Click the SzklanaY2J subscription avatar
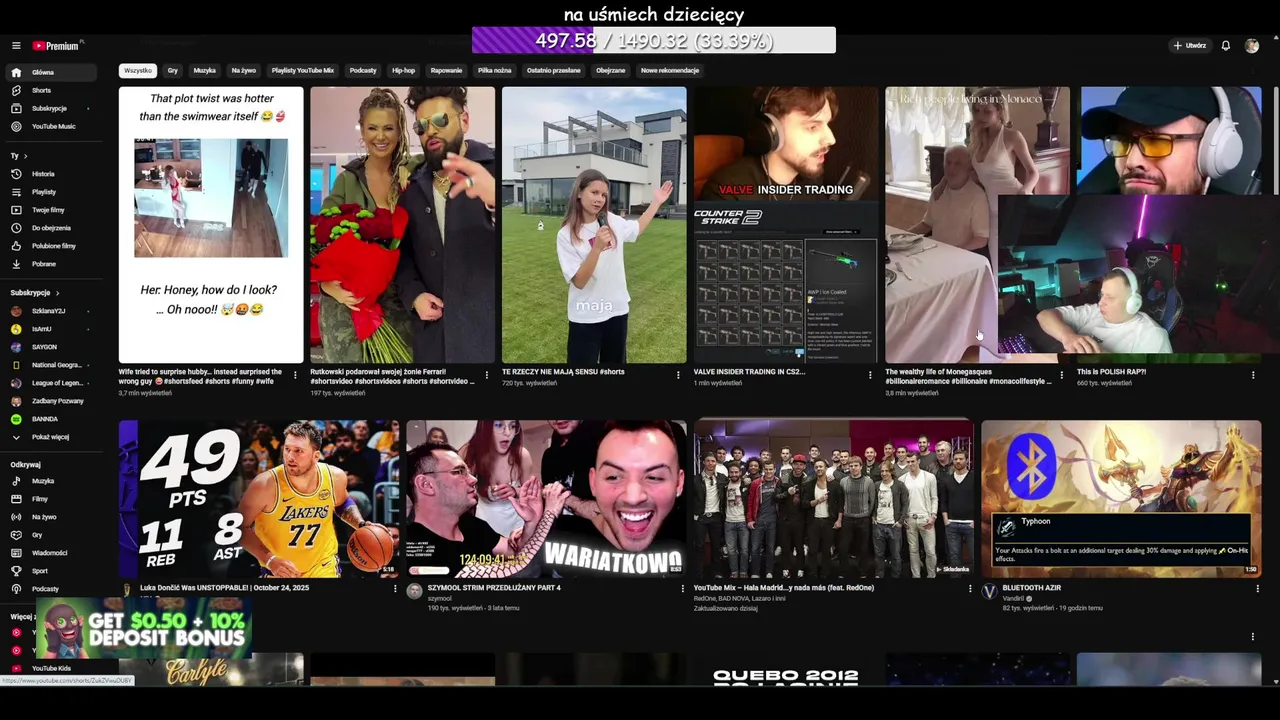This screenshot has width=1280, height=720. [16, 311]
